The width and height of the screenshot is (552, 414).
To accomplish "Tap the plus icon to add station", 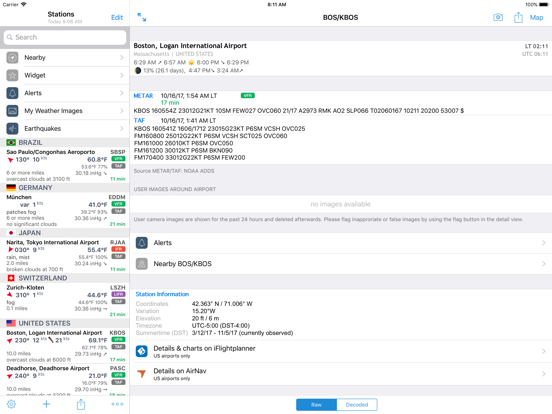I will pos(46,404).
